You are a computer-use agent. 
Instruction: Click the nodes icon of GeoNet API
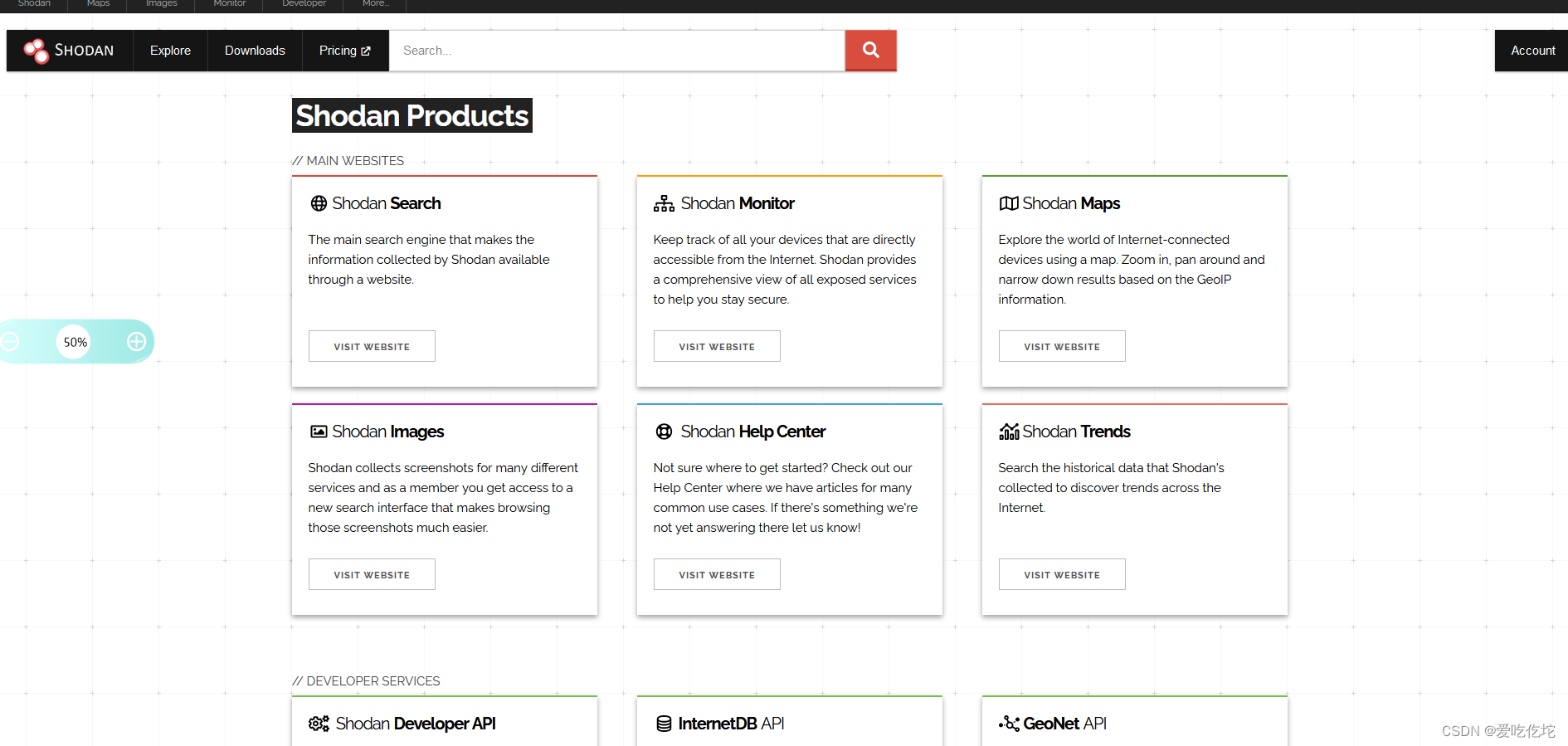coord(1009,724)
